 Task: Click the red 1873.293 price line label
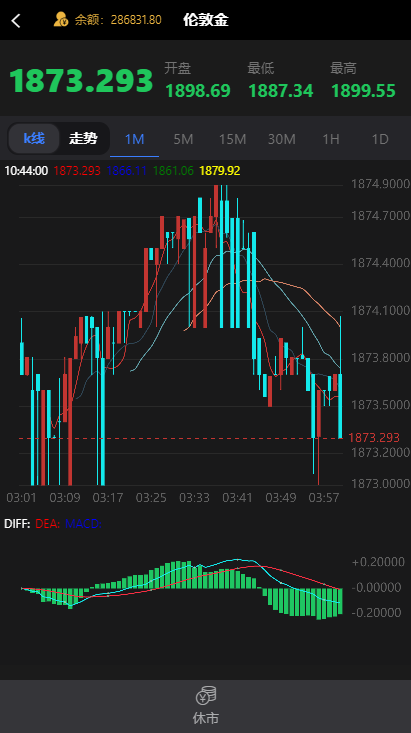374,438
